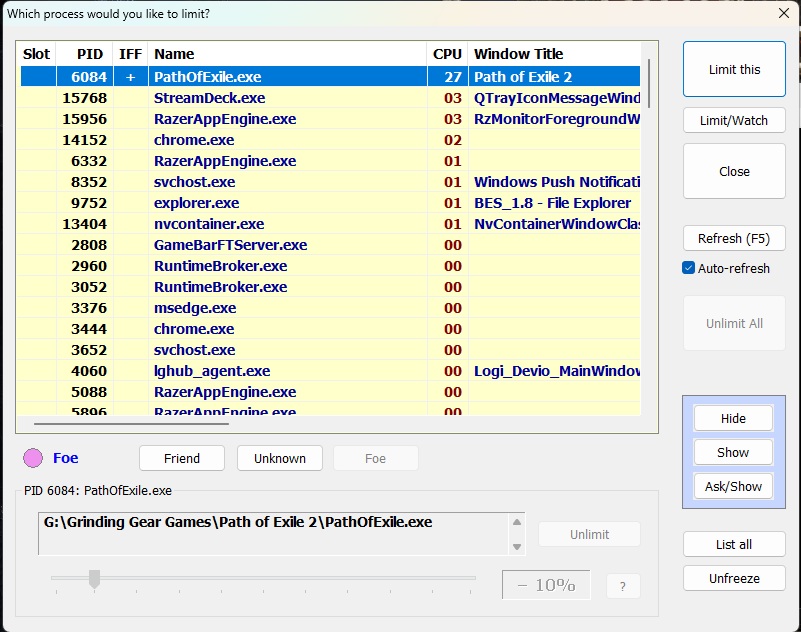Click the CPU value 27 cell
Image resolution: width=801 pixels, height=632 pixels.
pos(447,77)
